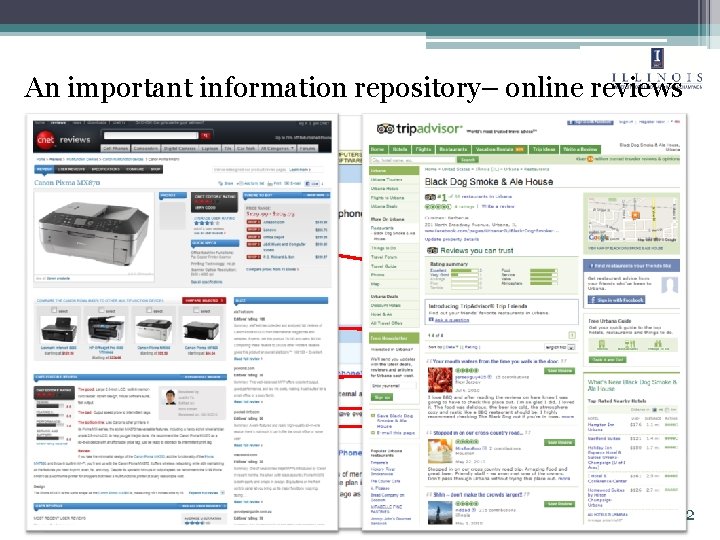The height and width of the screenshot is (540, 720).
Task: Click the CNET red logo
Action: [x=45, y=140]
